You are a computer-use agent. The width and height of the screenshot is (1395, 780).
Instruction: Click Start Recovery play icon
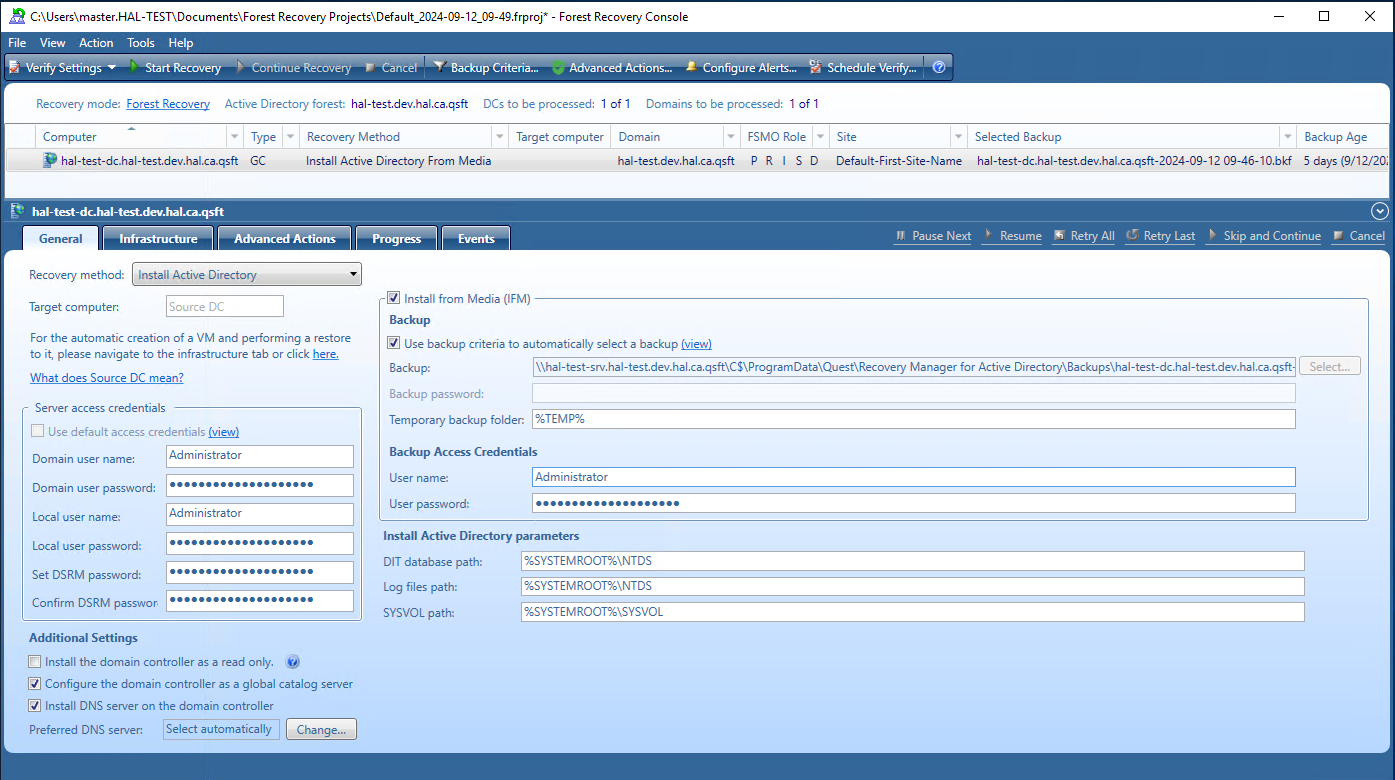point(134,68)
